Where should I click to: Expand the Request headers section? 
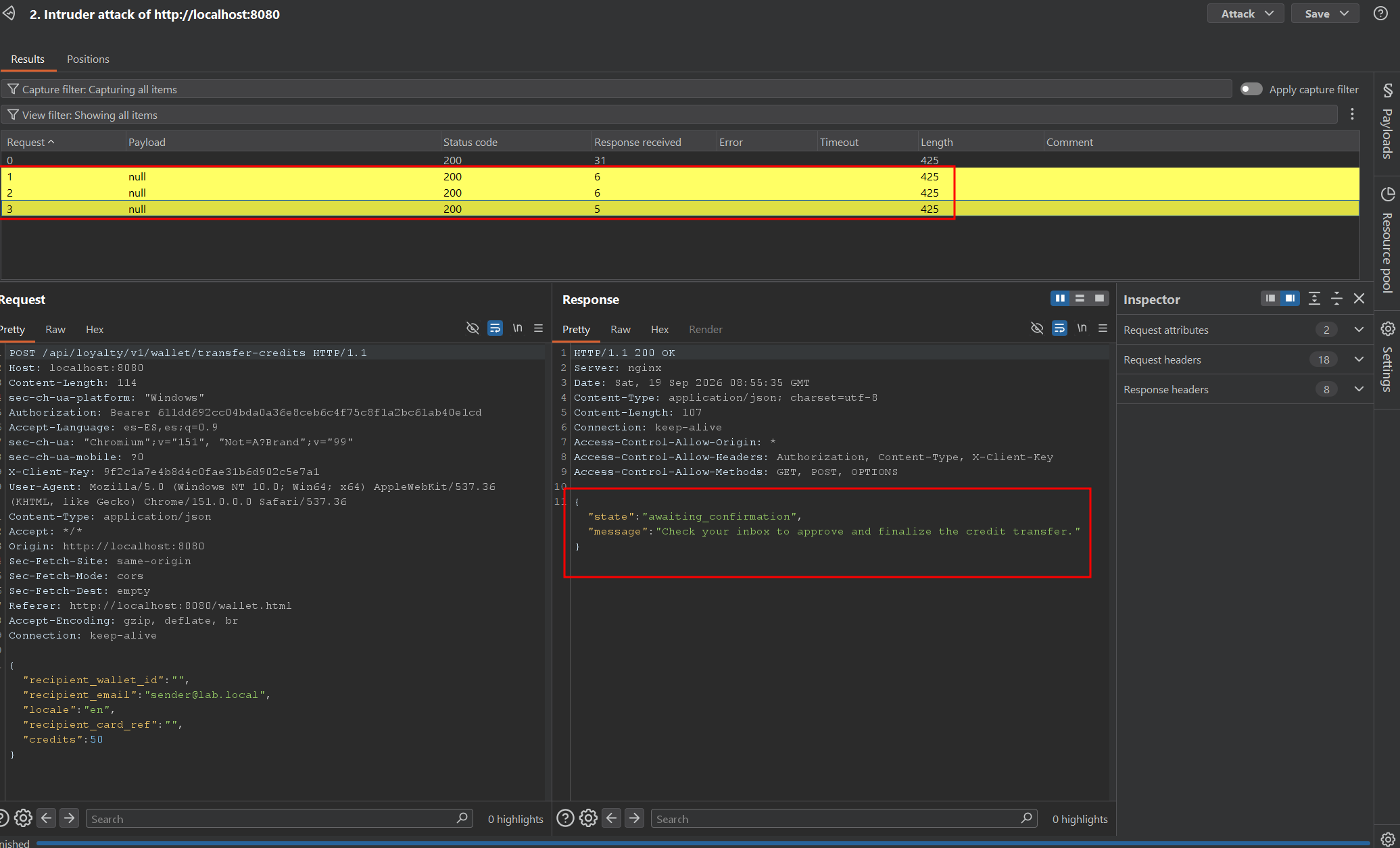click(1245, 359)
